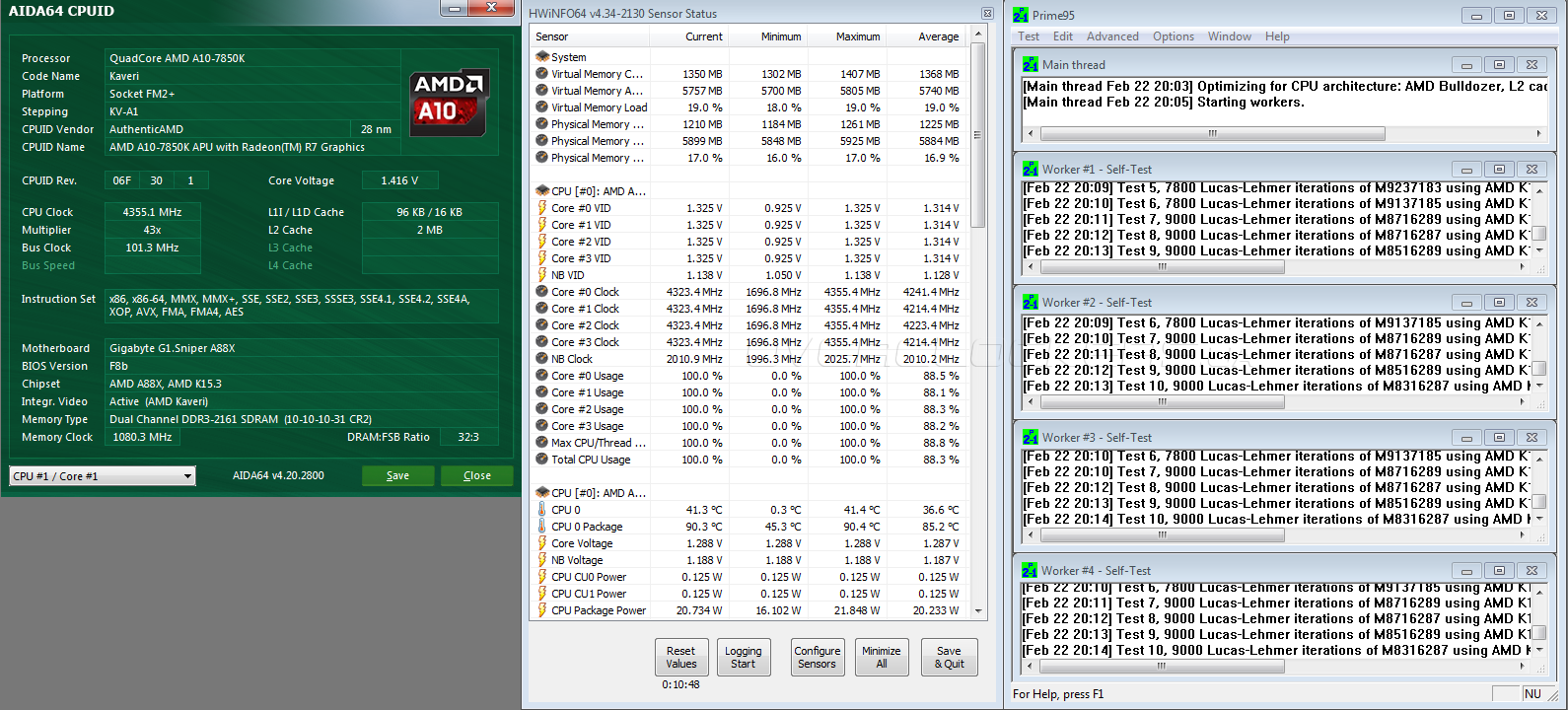
Task: Click the Minimize All button in HWiNFO
Action: click(882, 657)
